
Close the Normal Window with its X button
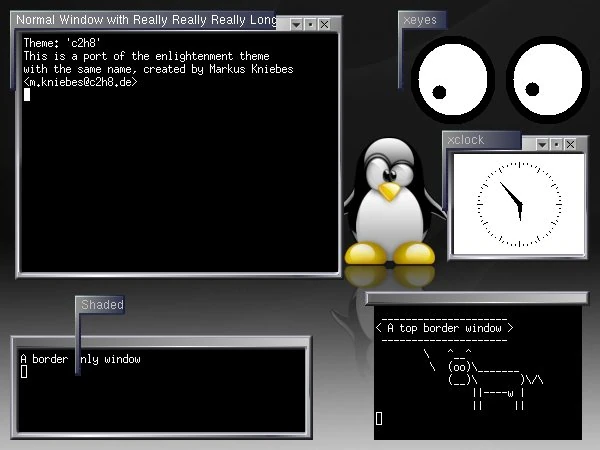(x=324, y=25)
